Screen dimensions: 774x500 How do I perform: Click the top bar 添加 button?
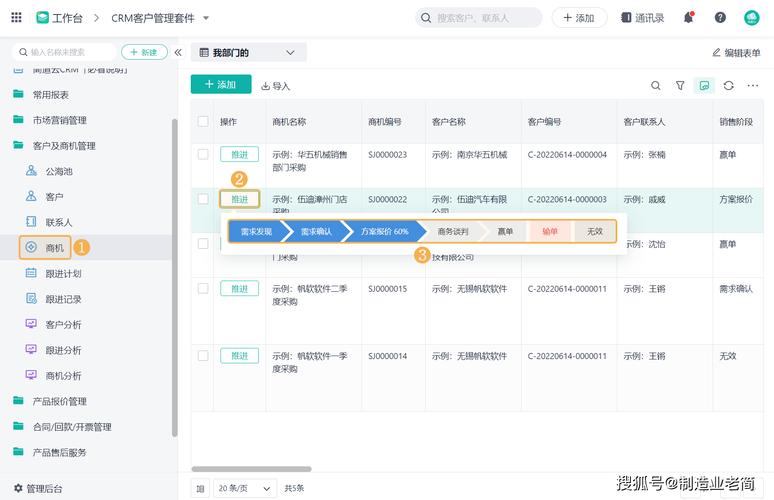579,18
